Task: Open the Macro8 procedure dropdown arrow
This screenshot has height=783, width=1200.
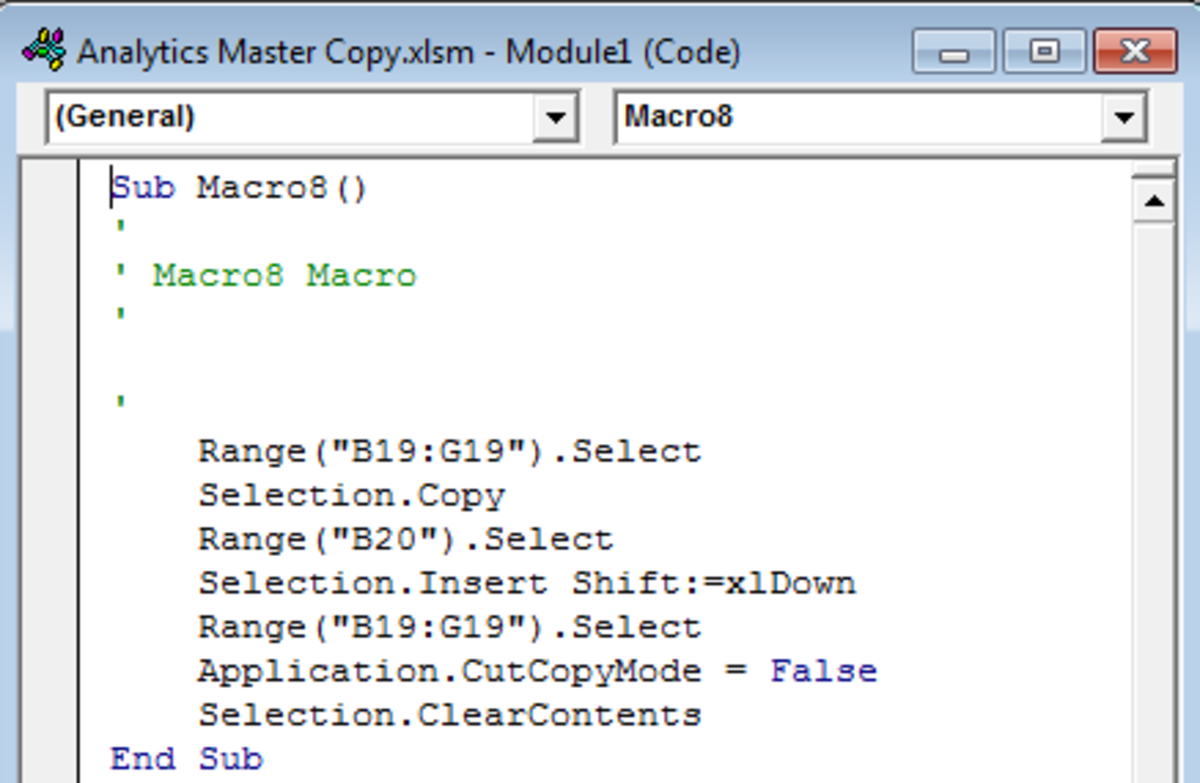Action: click(x=1123, y=119)
